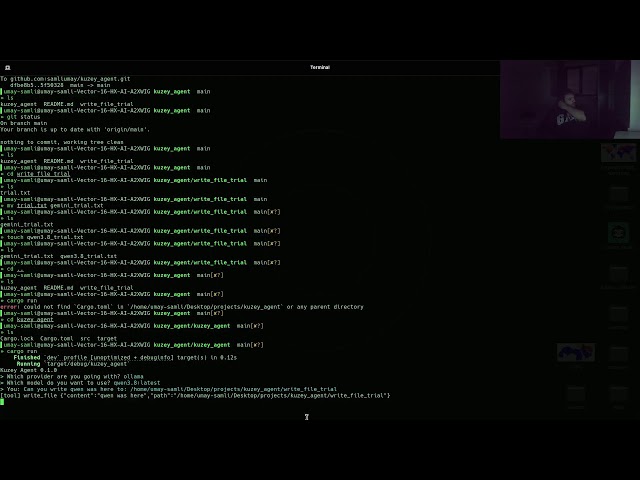Open the green desktop icon behind the terminal
This screenshot has height=480, width=640.
click(x=618, y=233)
